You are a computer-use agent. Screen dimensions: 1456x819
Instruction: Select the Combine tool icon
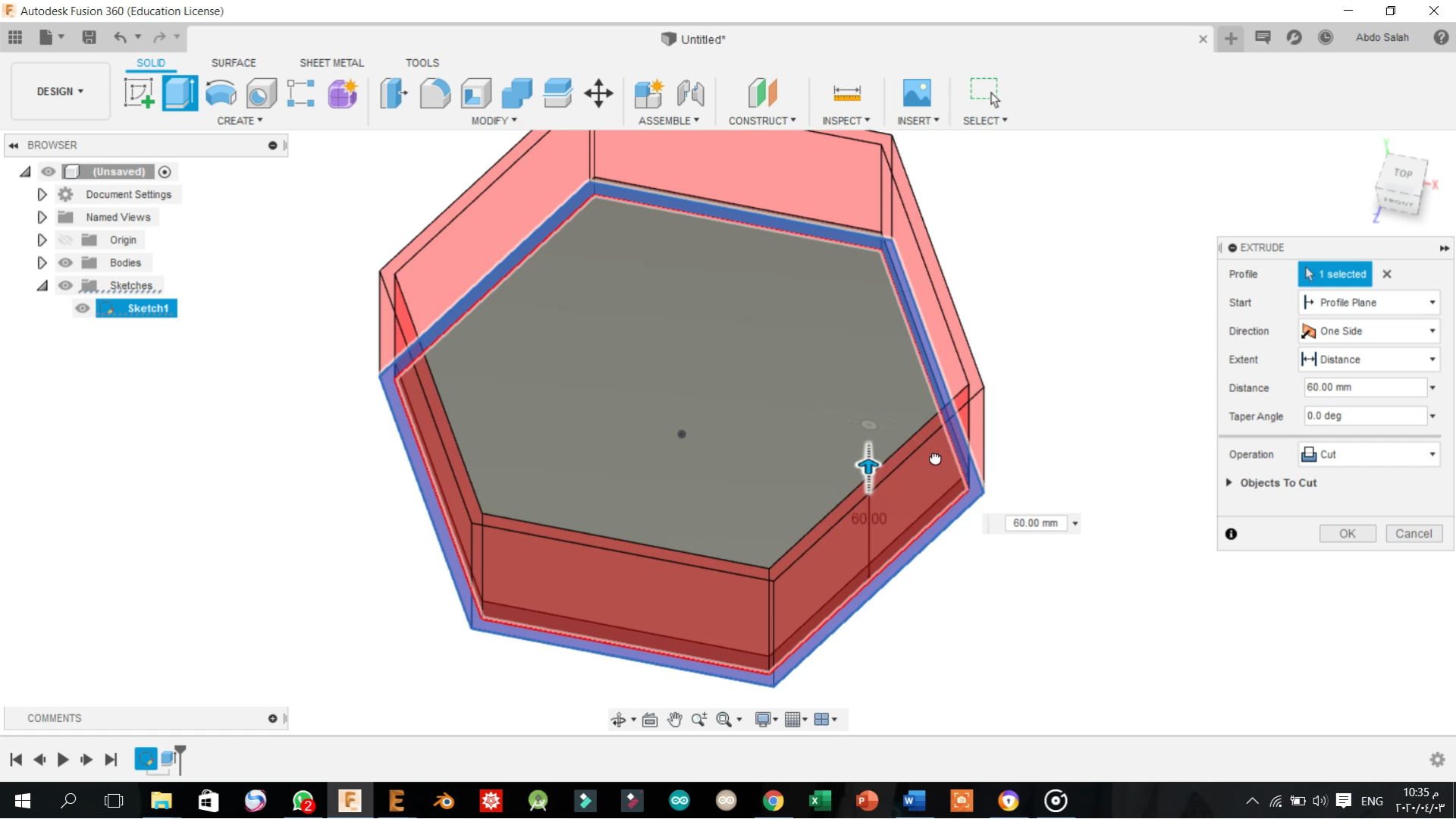coord(517,93)
